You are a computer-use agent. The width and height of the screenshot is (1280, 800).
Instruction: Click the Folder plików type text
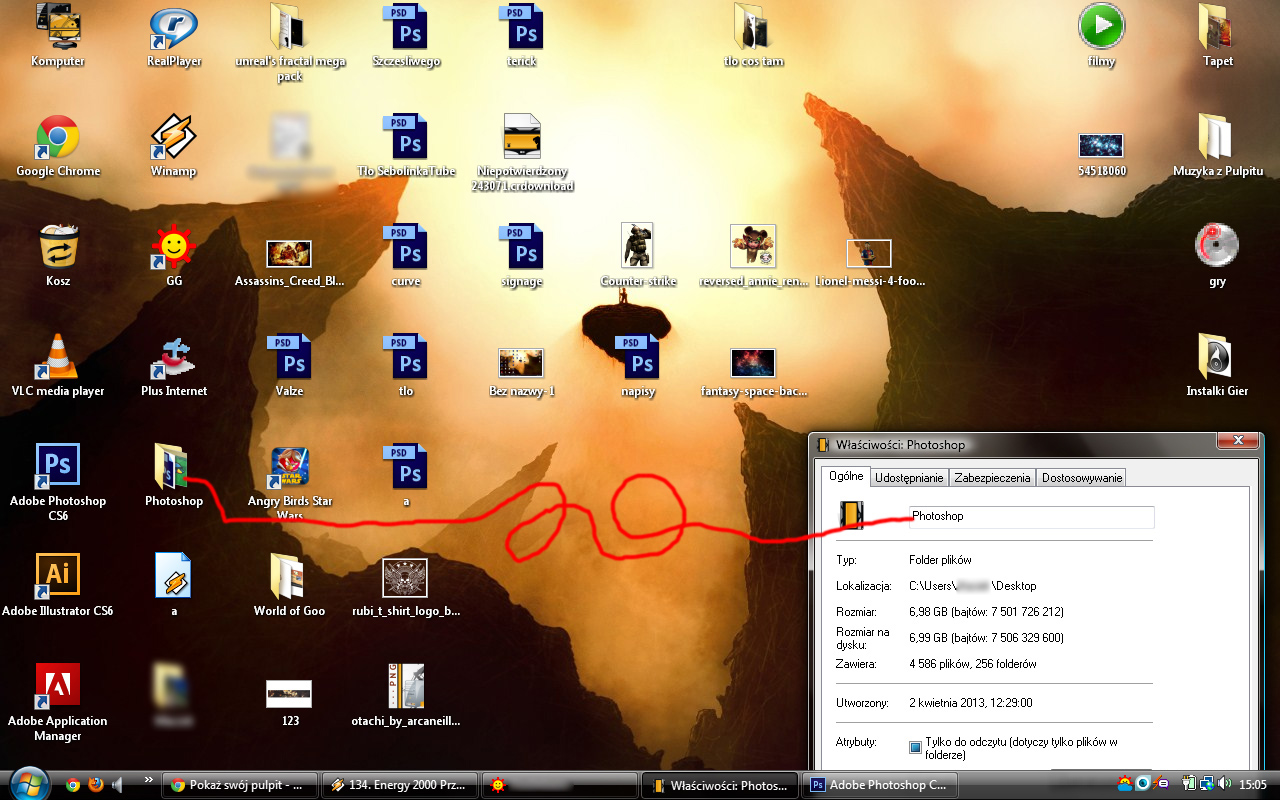click(940, 560)
